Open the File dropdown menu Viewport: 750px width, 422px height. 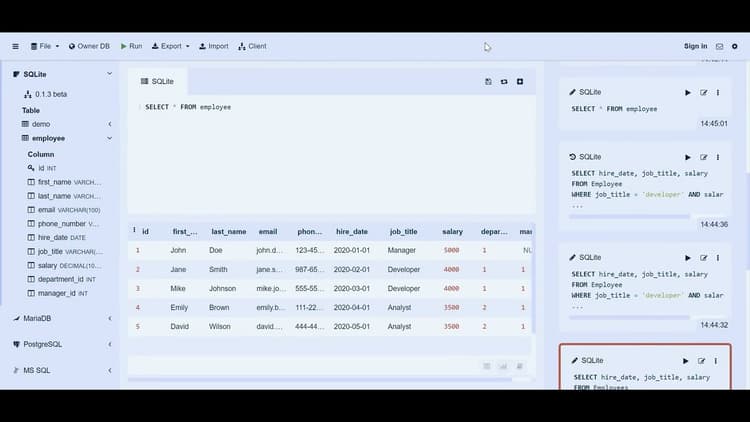coord(45,46)
